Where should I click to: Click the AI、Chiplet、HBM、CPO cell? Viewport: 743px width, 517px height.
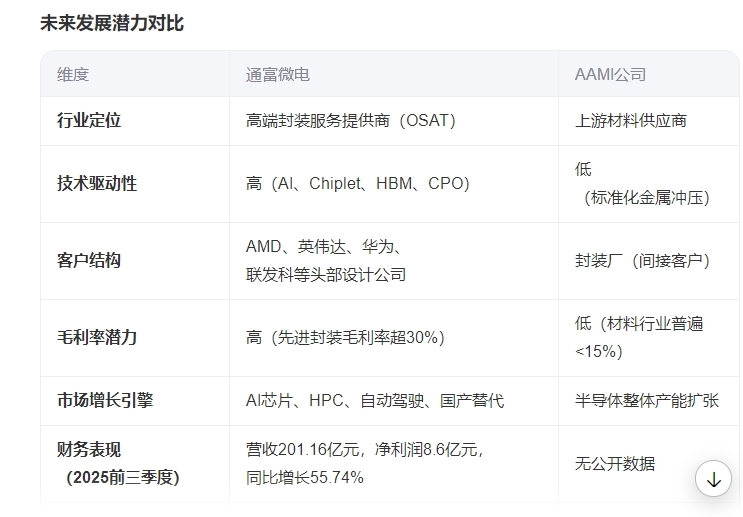tap(358, 184)
